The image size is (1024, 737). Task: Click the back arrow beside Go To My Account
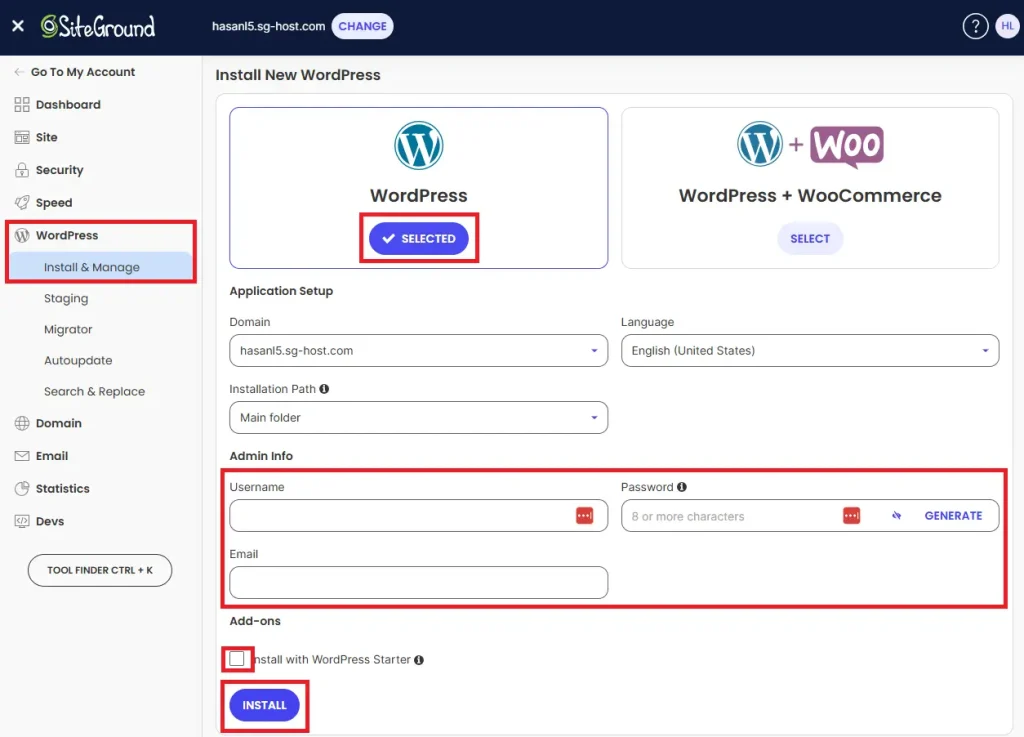19,72
